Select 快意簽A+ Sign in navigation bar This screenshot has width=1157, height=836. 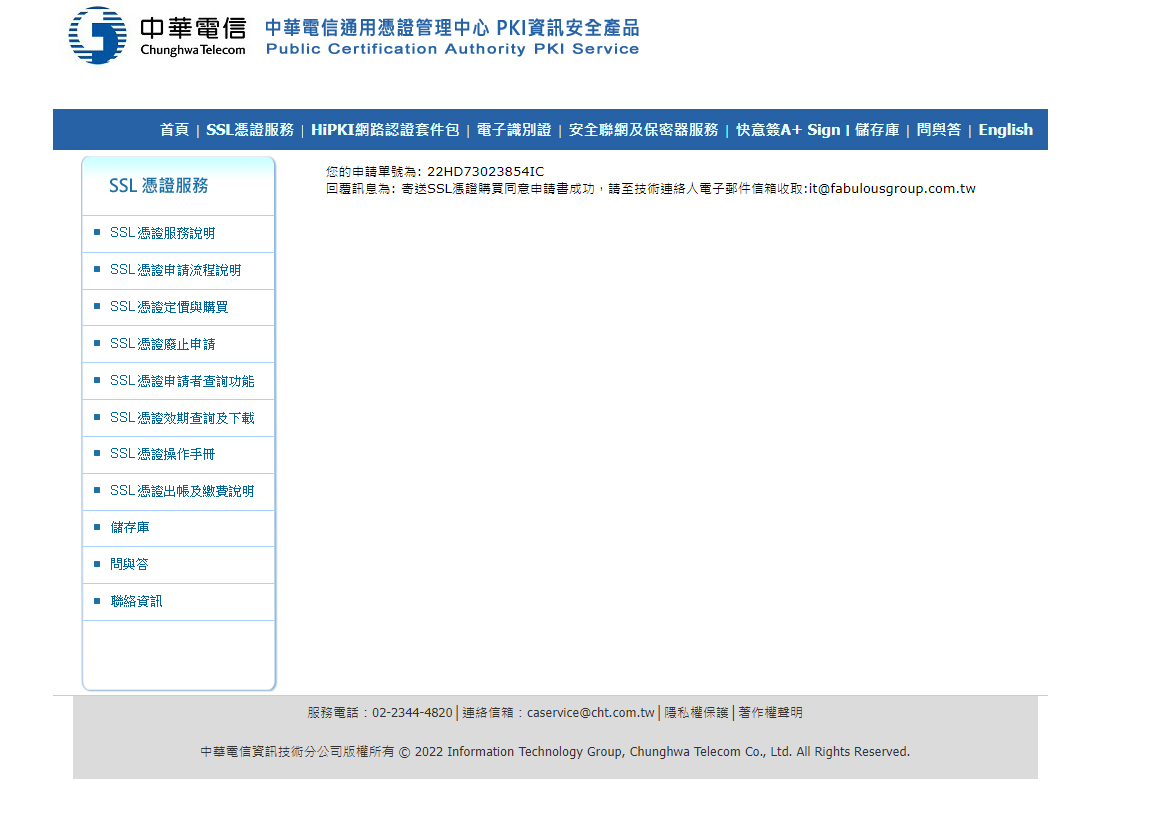tap(788, 130)
